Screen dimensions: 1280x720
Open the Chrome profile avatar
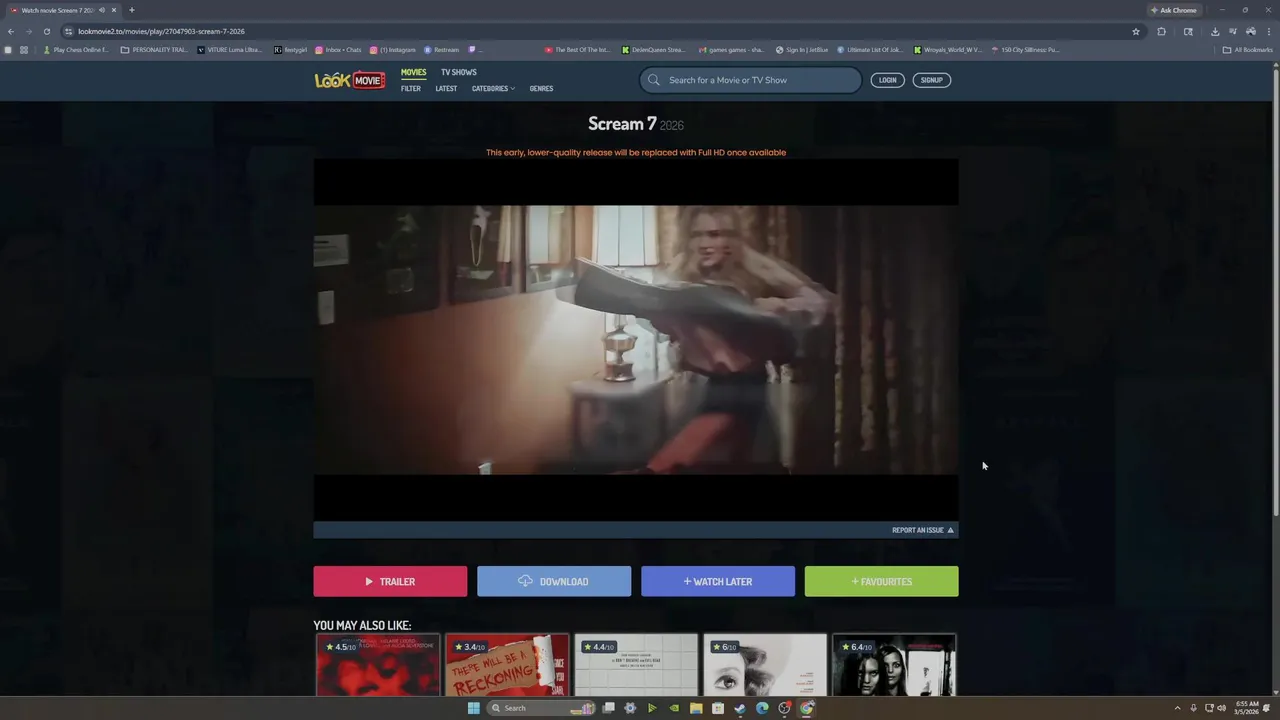pos(1250,31)
